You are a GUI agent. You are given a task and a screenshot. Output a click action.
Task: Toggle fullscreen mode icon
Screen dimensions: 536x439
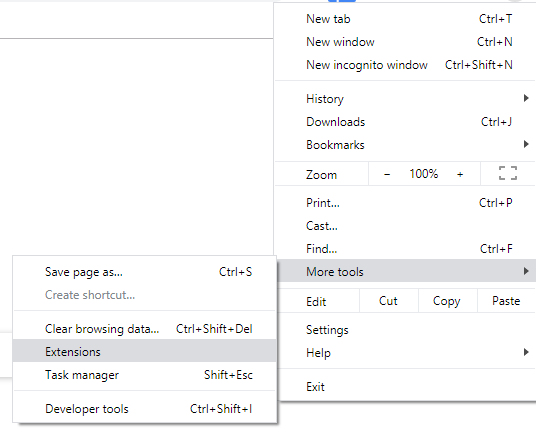click(508, 173)
